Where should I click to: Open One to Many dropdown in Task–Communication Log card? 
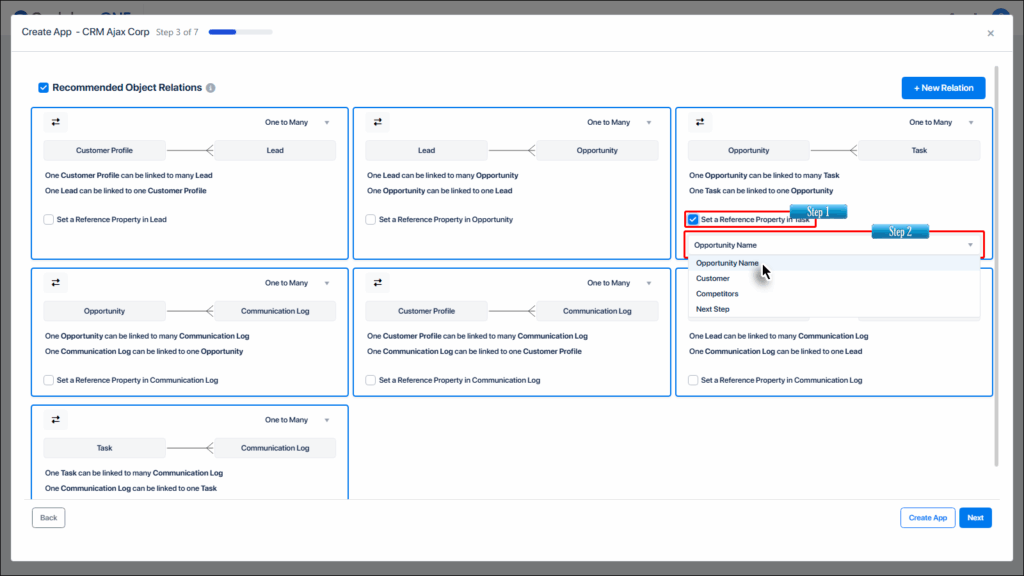pyautogui.click(x=297, y=420)
